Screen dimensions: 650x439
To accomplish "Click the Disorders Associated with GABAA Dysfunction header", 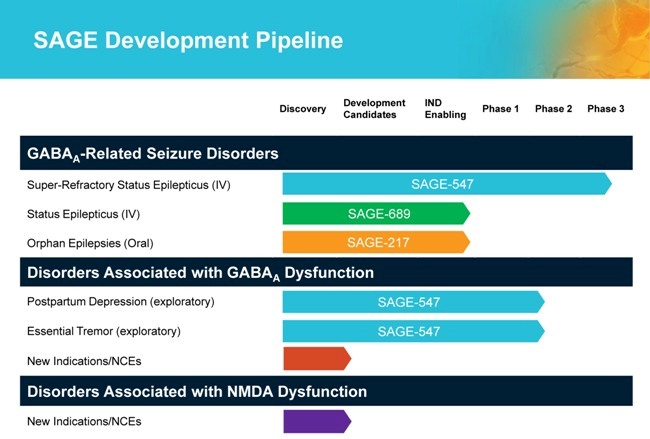I will pyautogui.click(x=200, y=272).
